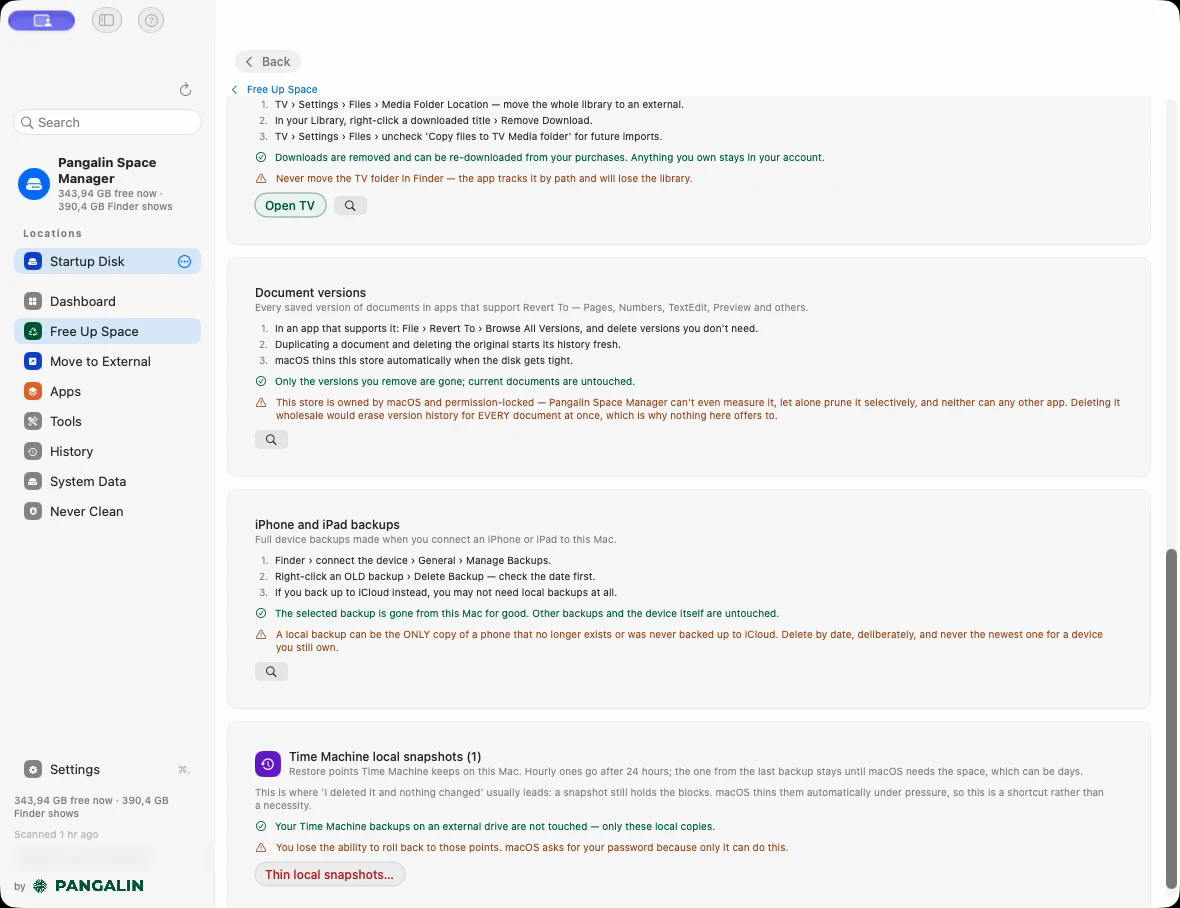Viewport: 1180px width, 908px height.
Task: Click the Move to External icon
Action: 33,362
